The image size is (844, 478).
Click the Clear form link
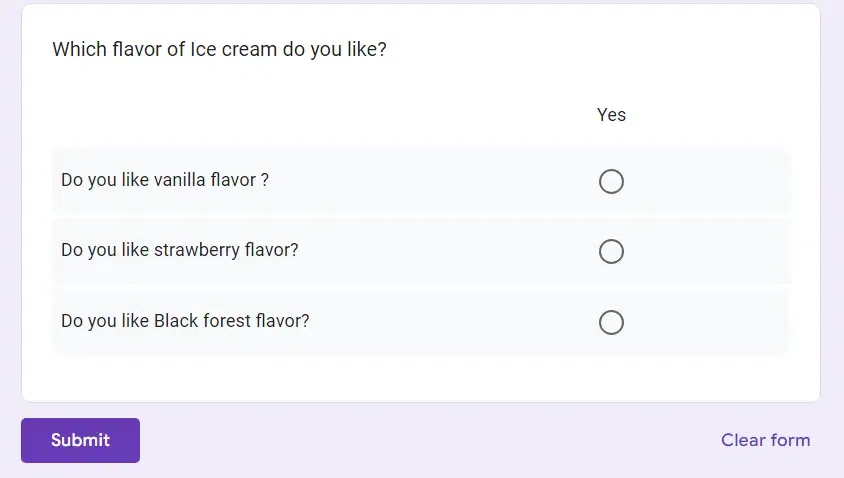pyautogui.click(x=765, y=440)
